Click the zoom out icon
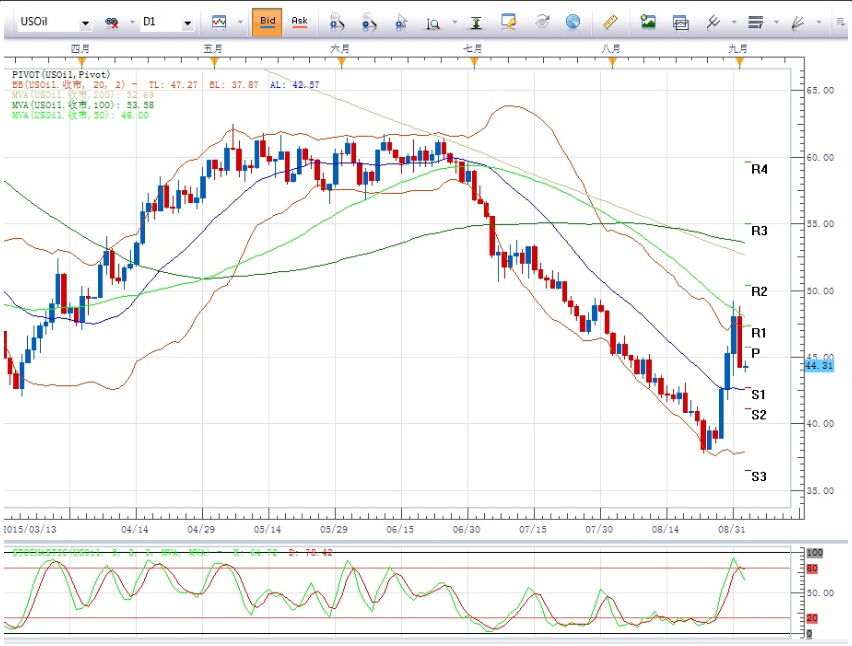The width and height of the screenshot is (852, 646). (x=369, y=23)
